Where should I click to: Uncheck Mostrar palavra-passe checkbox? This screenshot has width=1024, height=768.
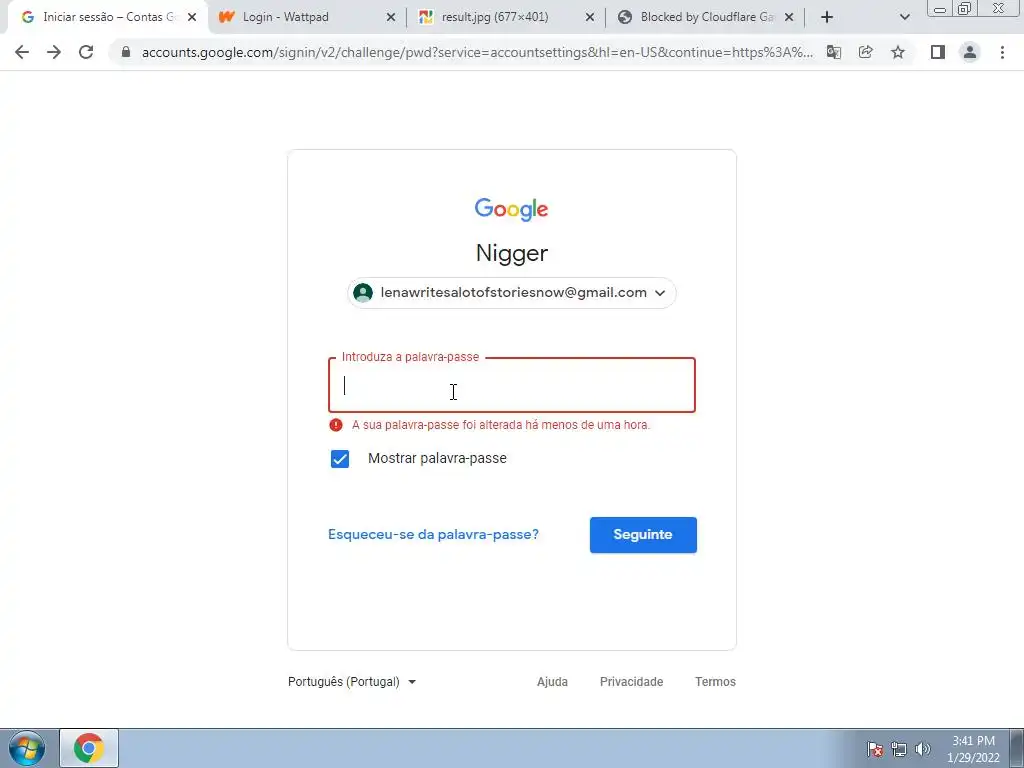340,459
